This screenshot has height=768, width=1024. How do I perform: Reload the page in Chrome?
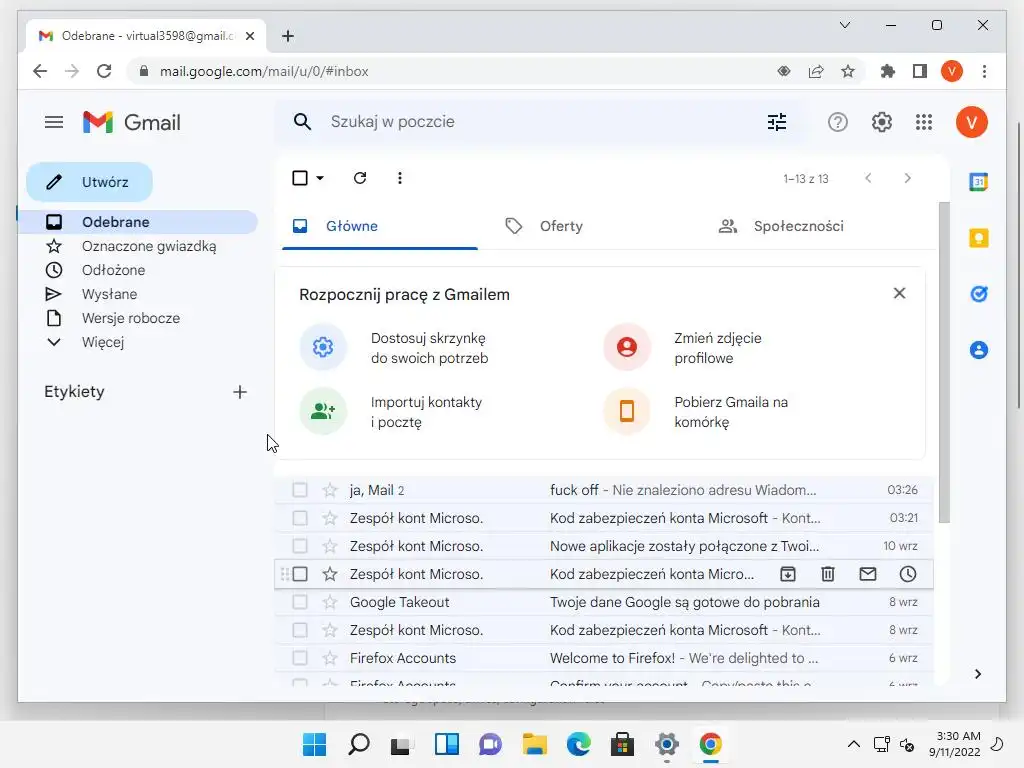click(104, 71)
